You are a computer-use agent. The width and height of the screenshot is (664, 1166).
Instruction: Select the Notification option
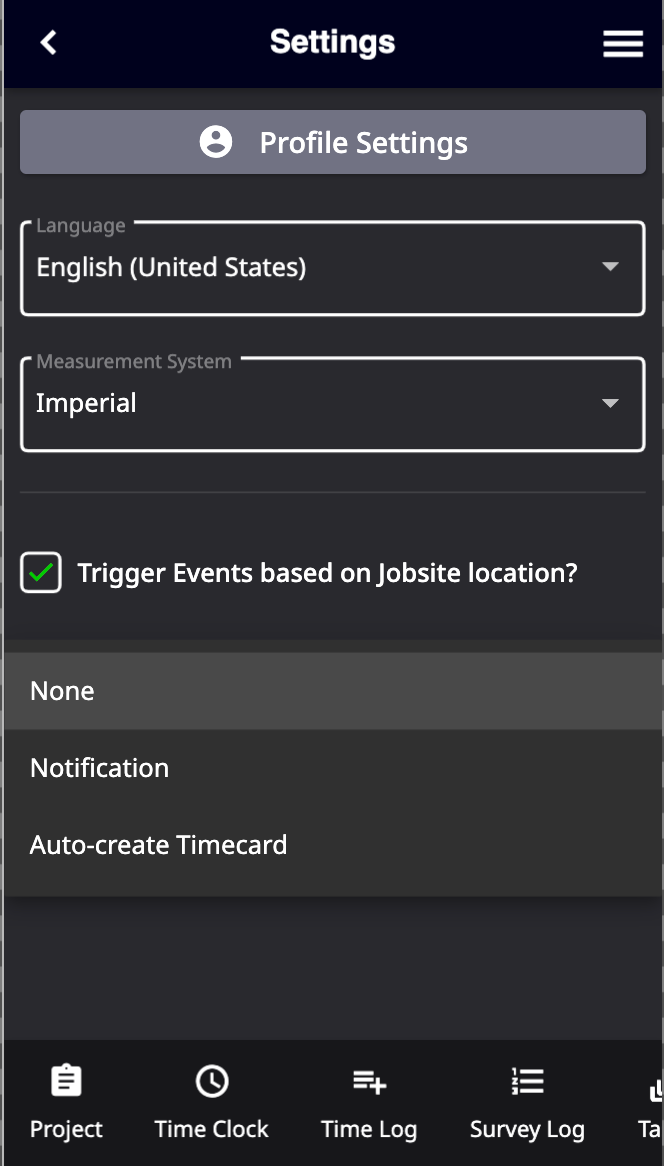[x=332, y=767]
